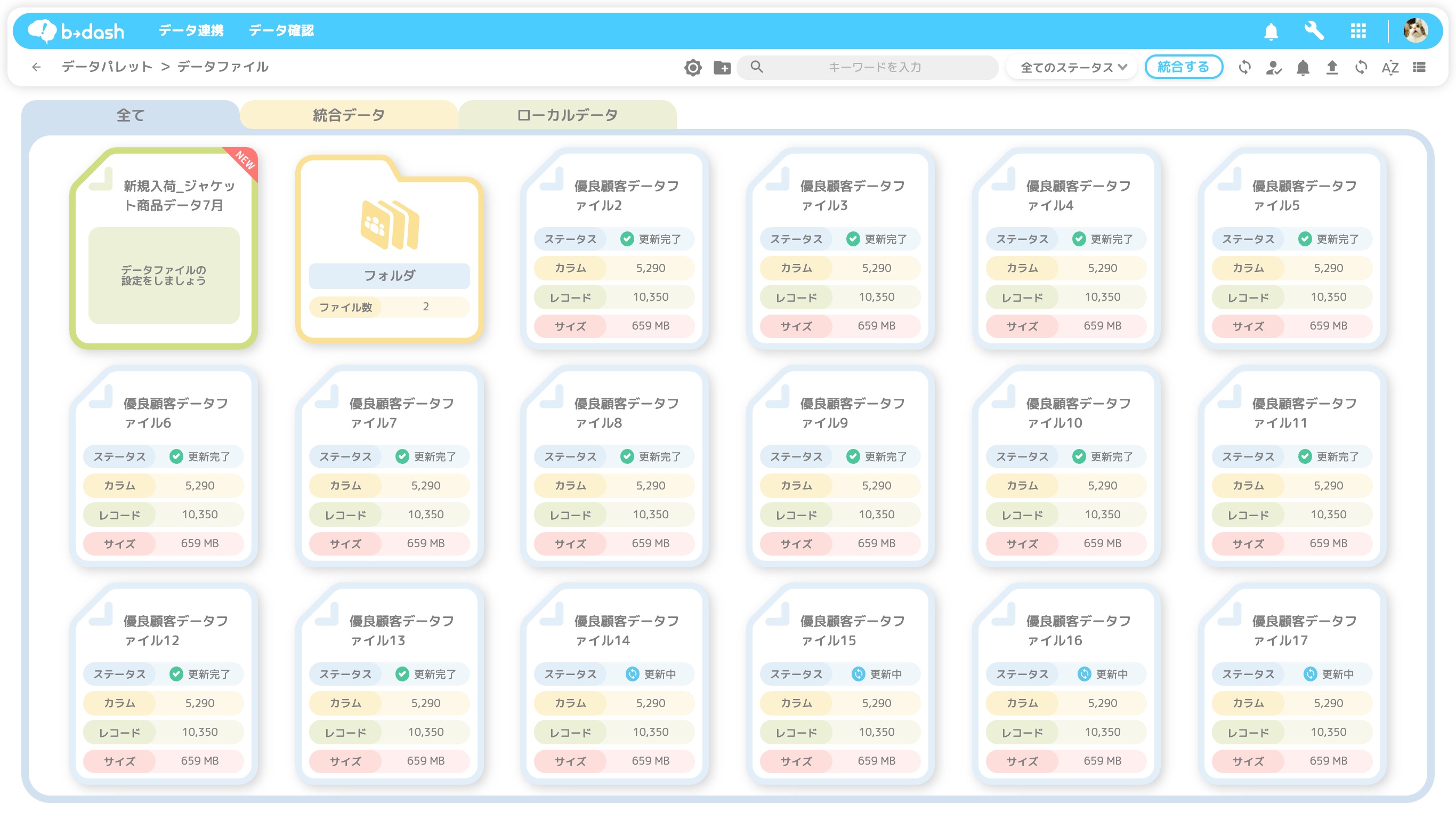1456x819 pixels.
Task: Click the header notification bell
Action: click(1271, 31)
